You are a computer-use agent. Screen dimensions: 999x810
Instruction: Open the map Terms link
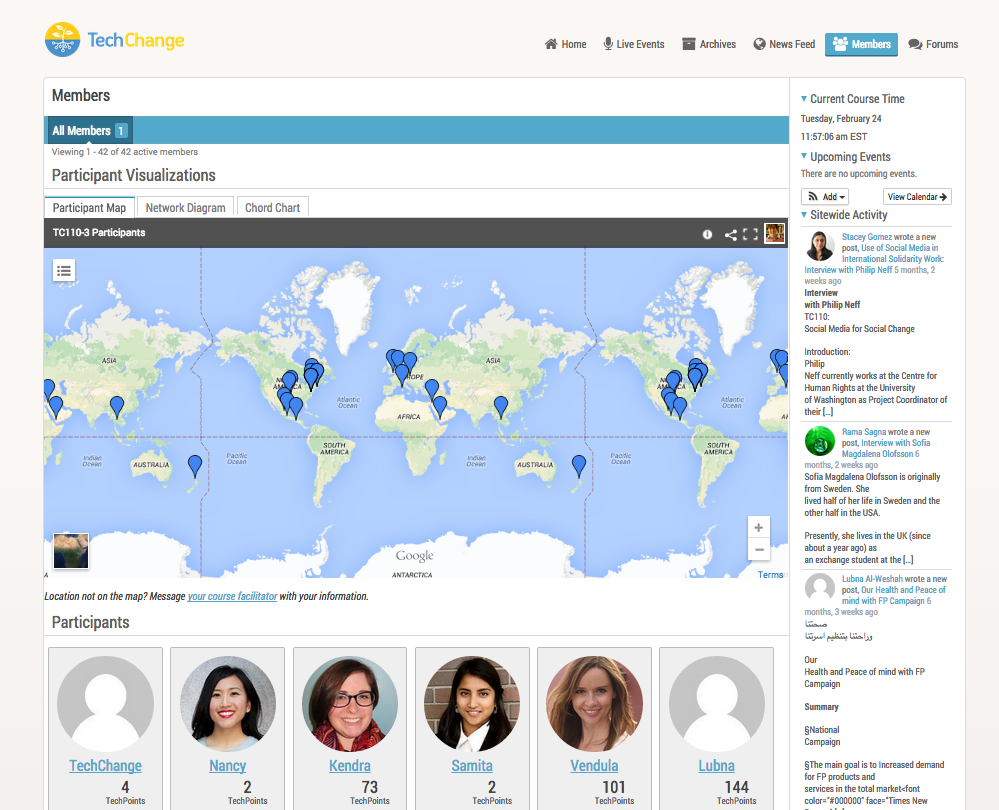(x=770, y=575)
